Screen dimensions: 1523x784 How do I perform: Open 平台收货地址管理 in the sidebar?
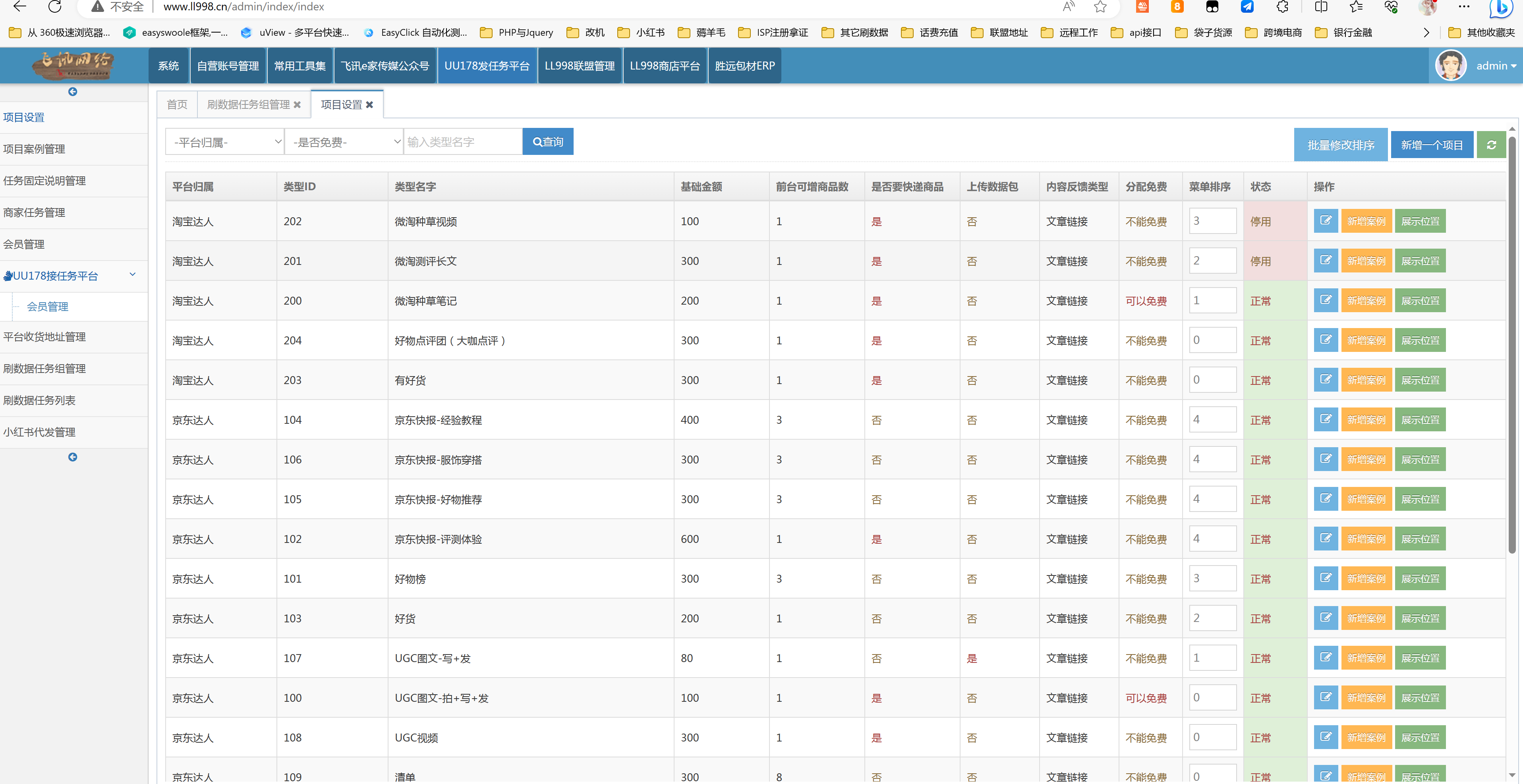tap(73, 337)
